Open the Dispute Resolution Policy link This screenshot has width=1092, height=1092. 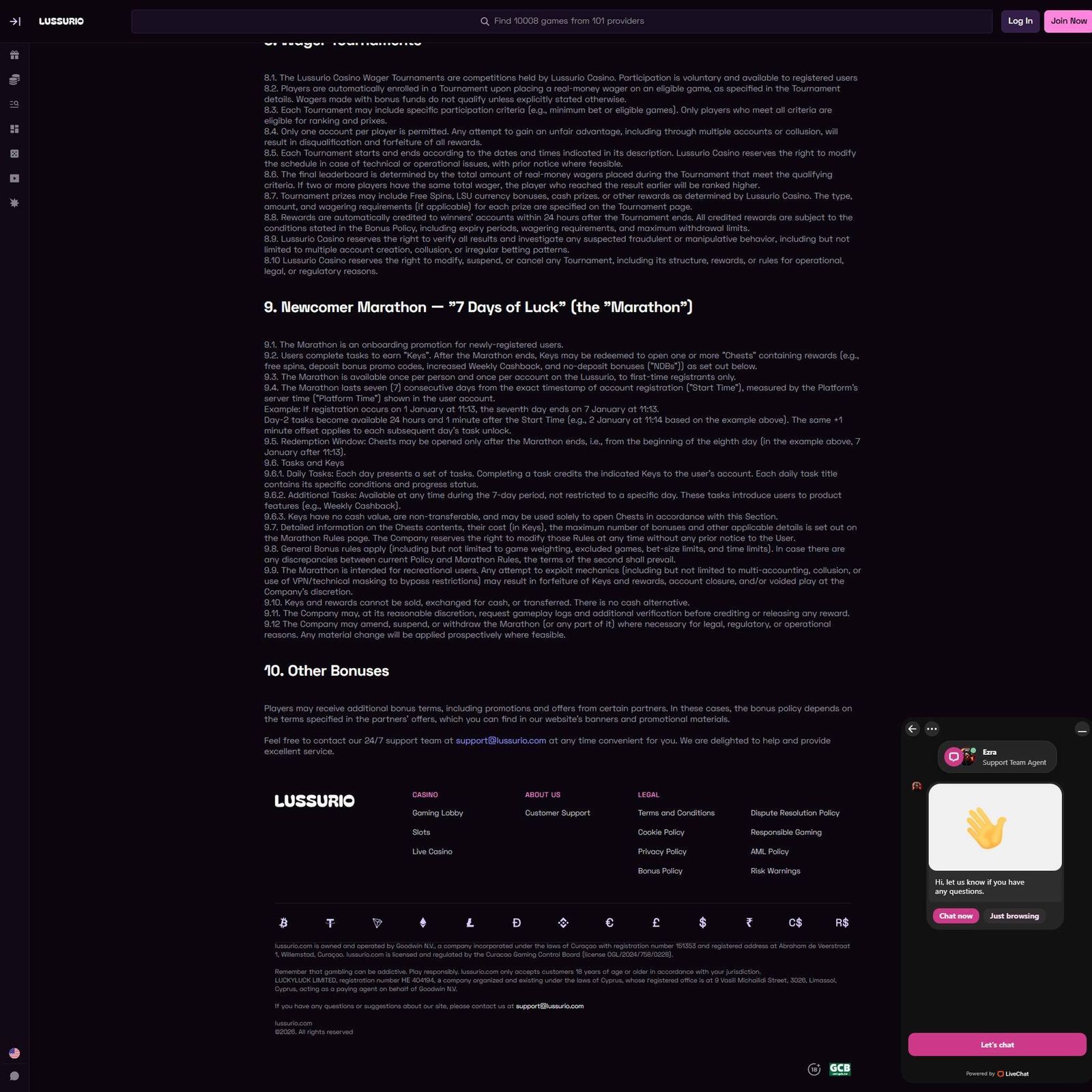point(795,813)
